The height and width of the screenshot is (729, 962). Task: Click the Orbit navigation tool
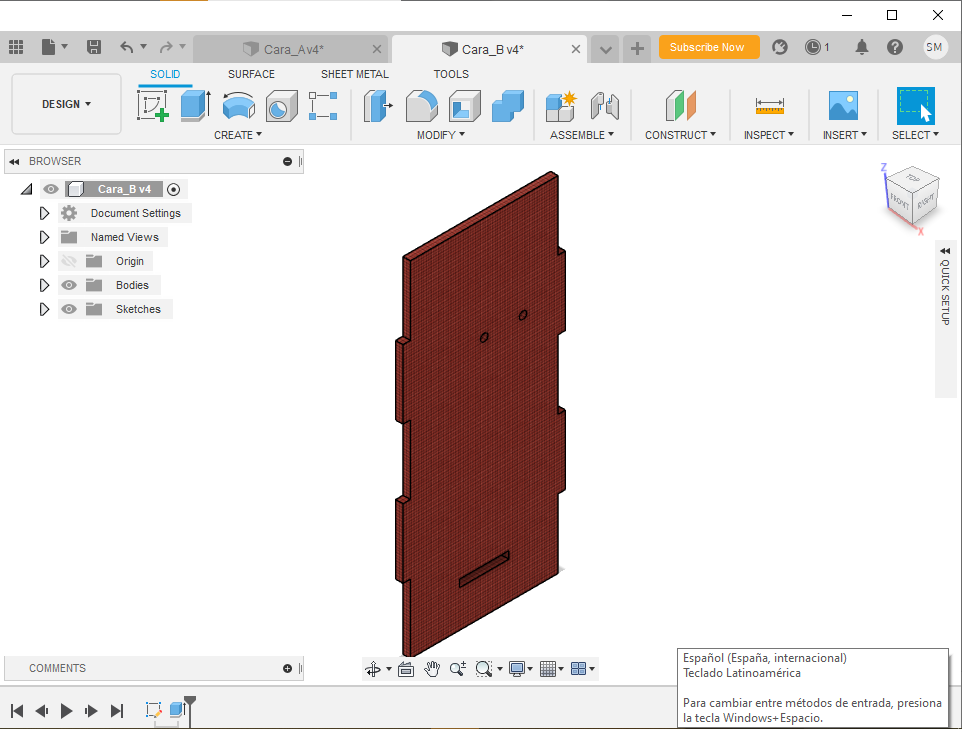coord(373,669)
